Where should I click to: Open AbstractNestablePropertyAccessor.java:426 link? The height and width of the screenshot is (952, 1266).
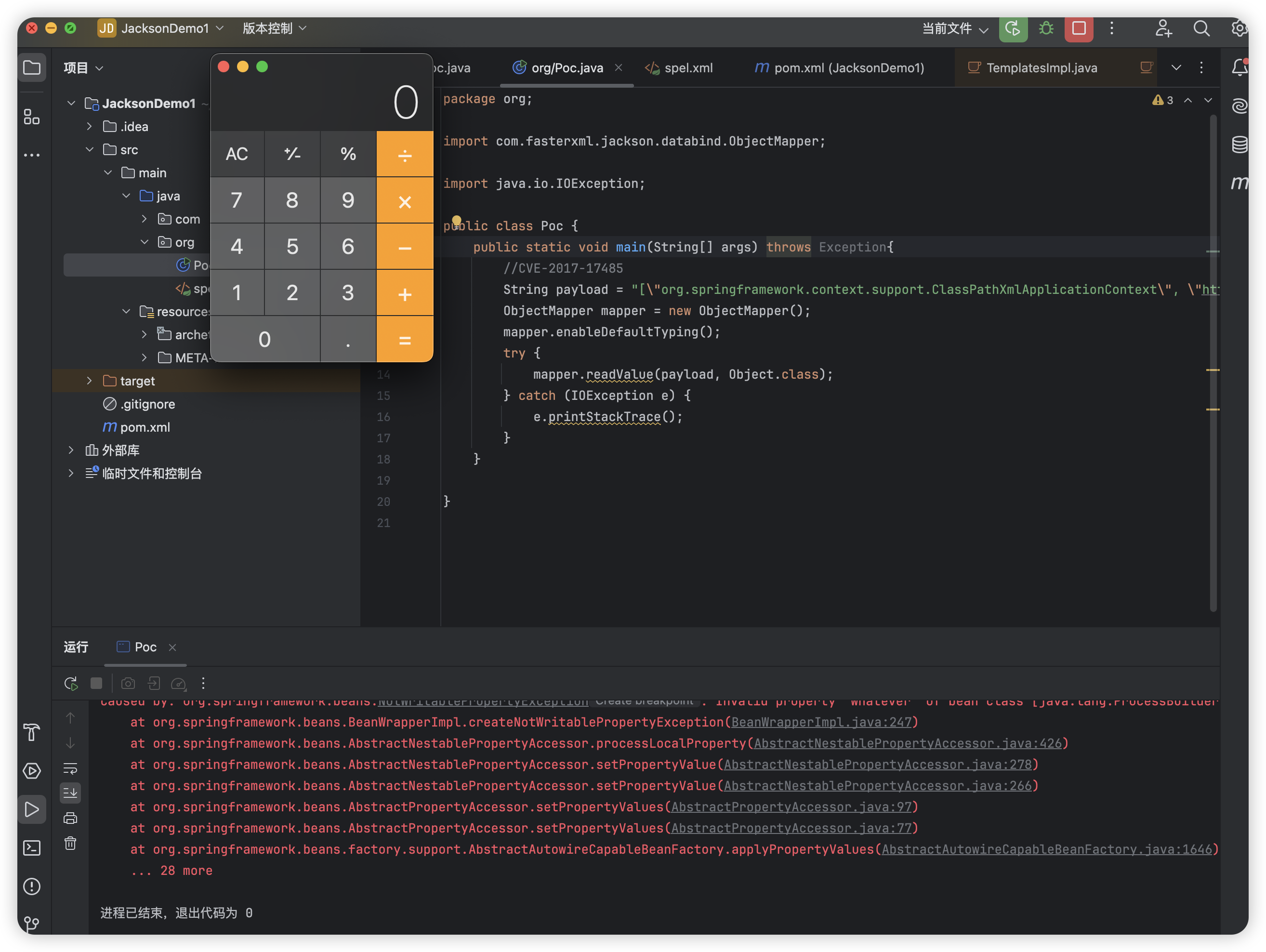point(907,743)
